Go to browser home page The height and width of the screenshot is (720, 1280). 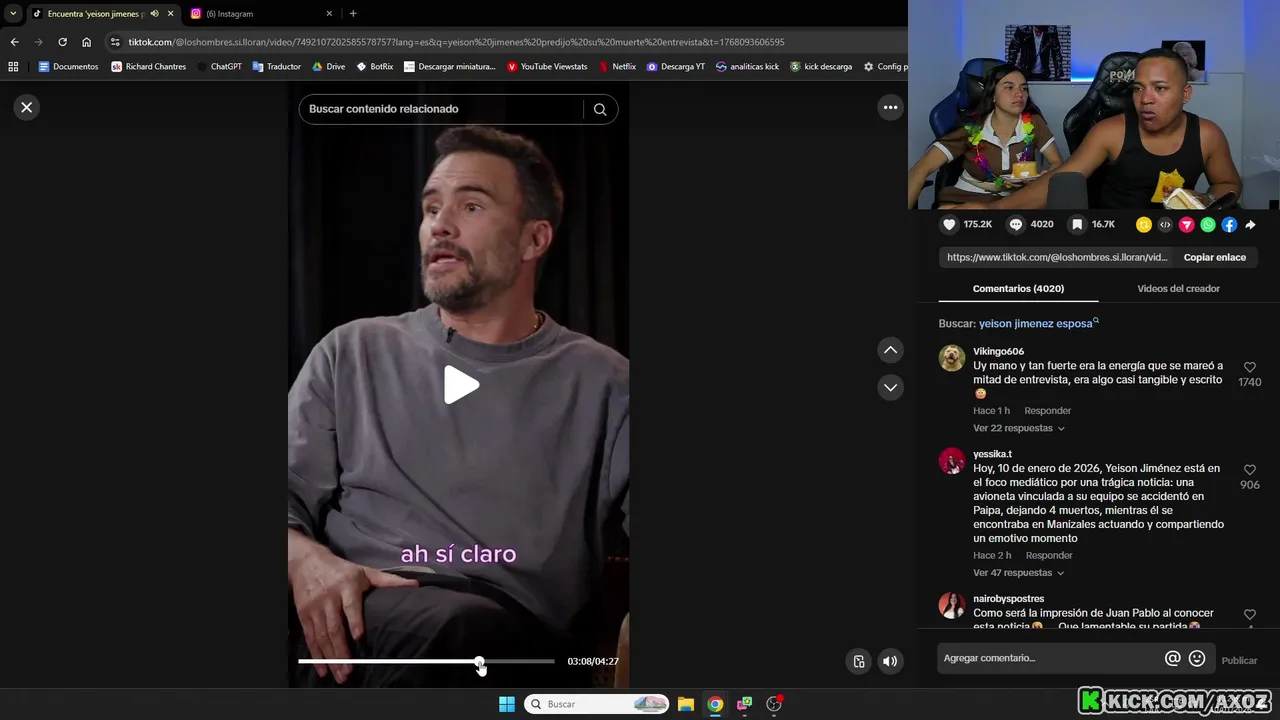click(x=86, y=42)
